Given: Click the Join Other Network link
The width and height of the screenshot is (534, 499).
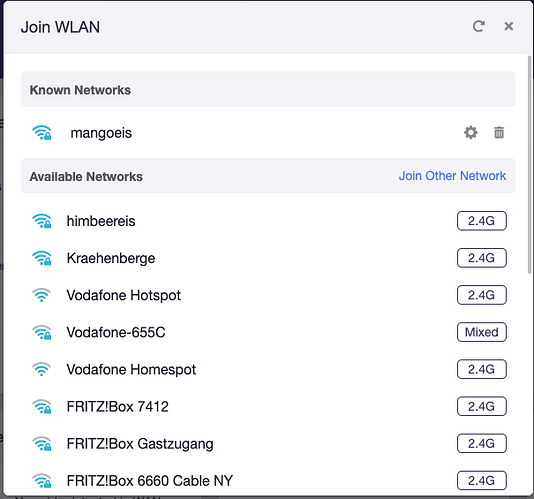Looking at the screenshot, I should 452,176.
